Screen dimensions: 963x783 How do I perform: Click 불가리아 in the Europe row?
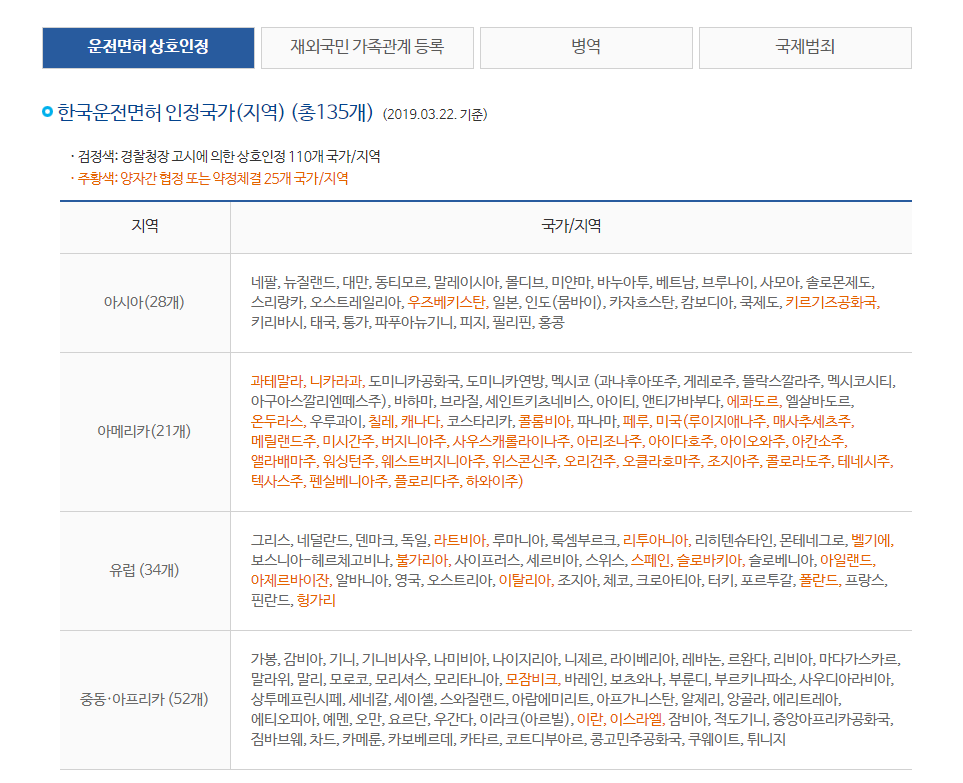coord(422,561)
